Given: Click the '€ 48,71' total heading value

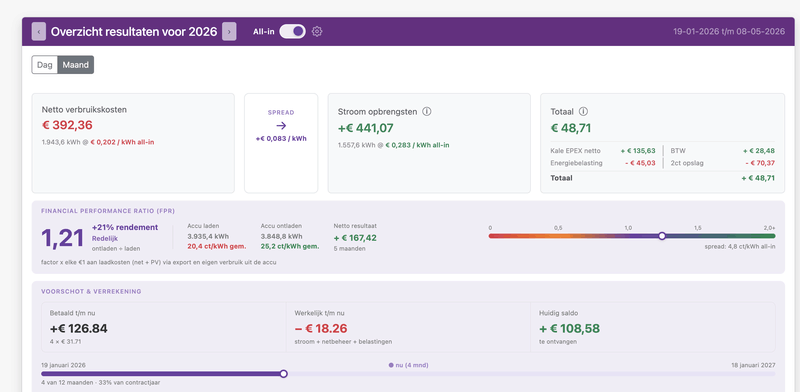Looking at the screenshot, I should point(571,128).
